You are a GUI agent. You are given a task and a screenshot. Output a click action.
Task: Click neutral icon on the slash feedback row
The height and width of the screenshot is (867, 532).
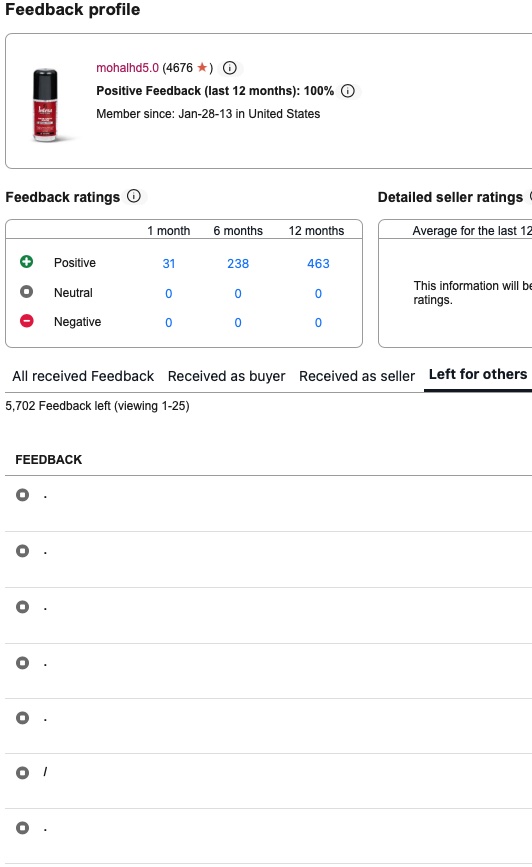pos(23,772)
